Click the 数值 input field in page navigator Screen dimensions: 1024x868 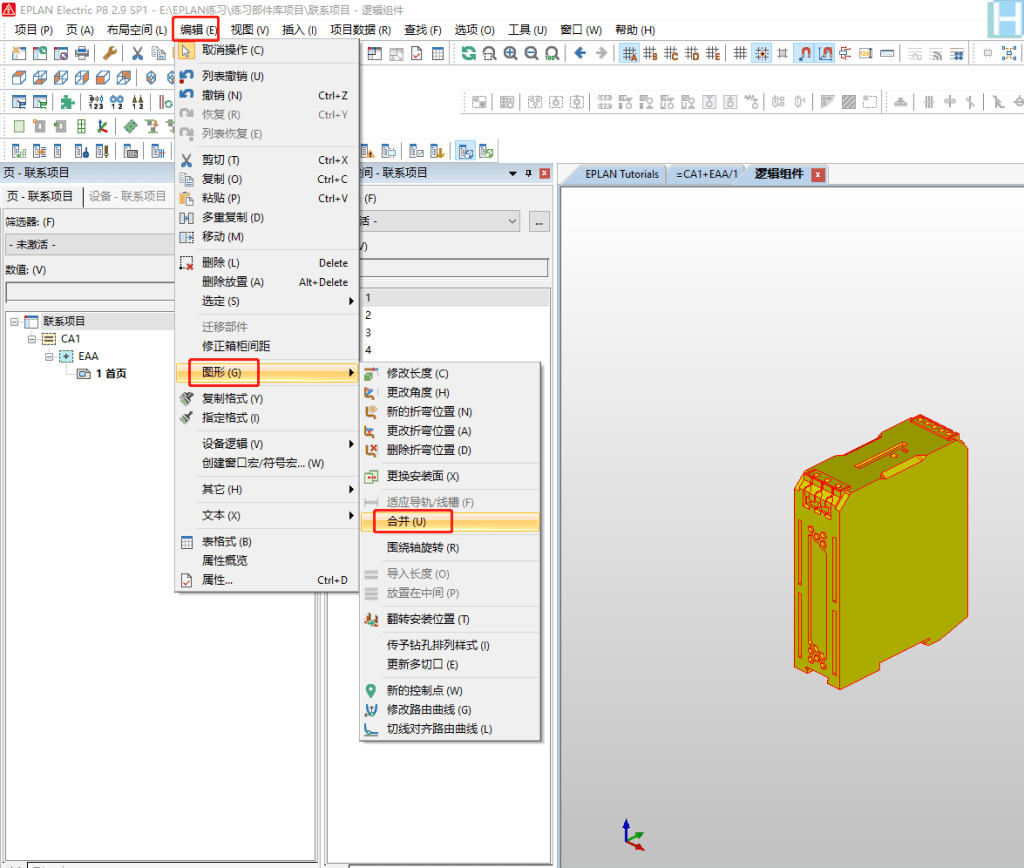point(90,292)
